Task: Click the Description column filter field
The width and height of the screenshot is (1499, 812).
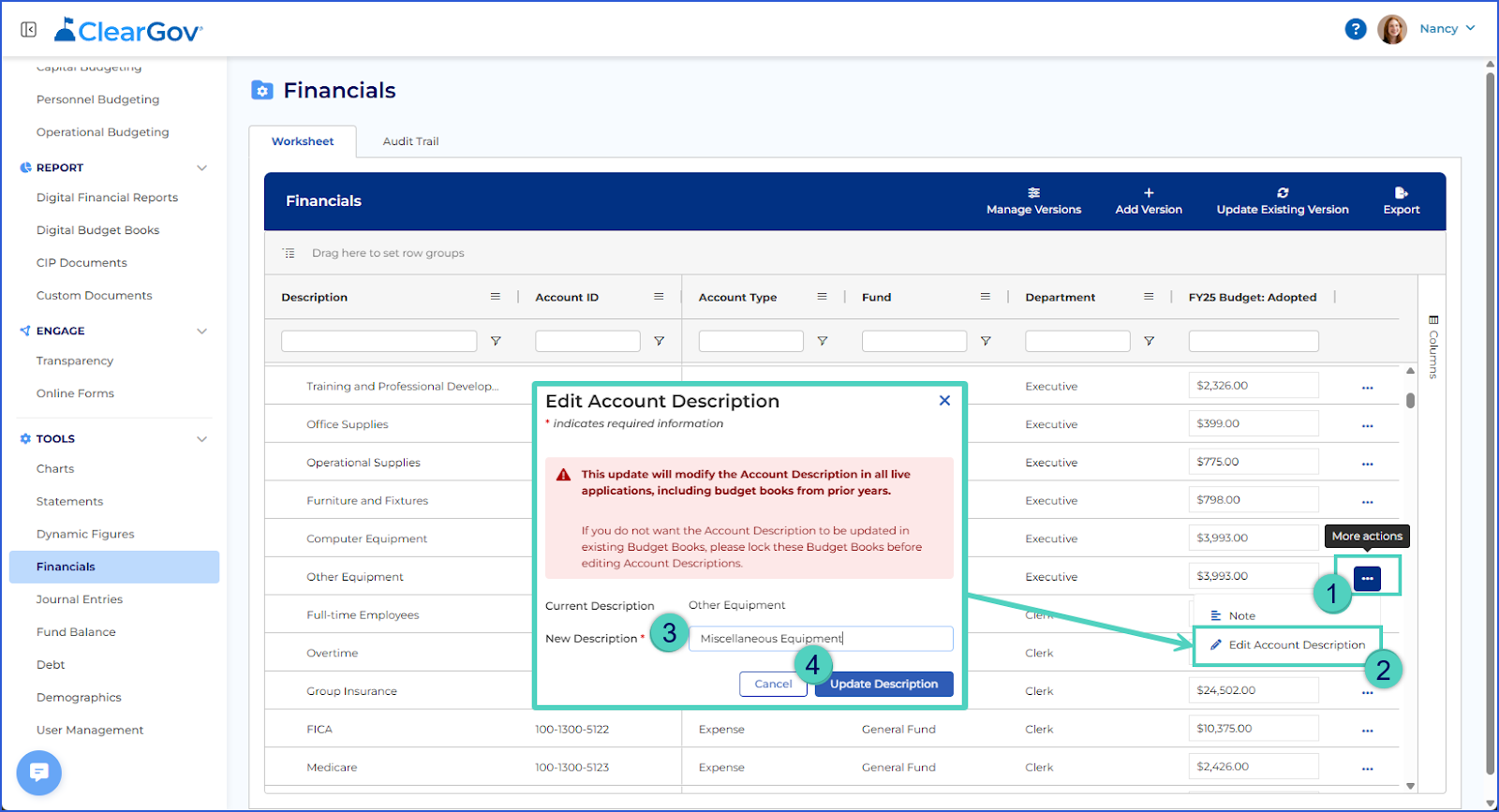Action: point(378,341)
